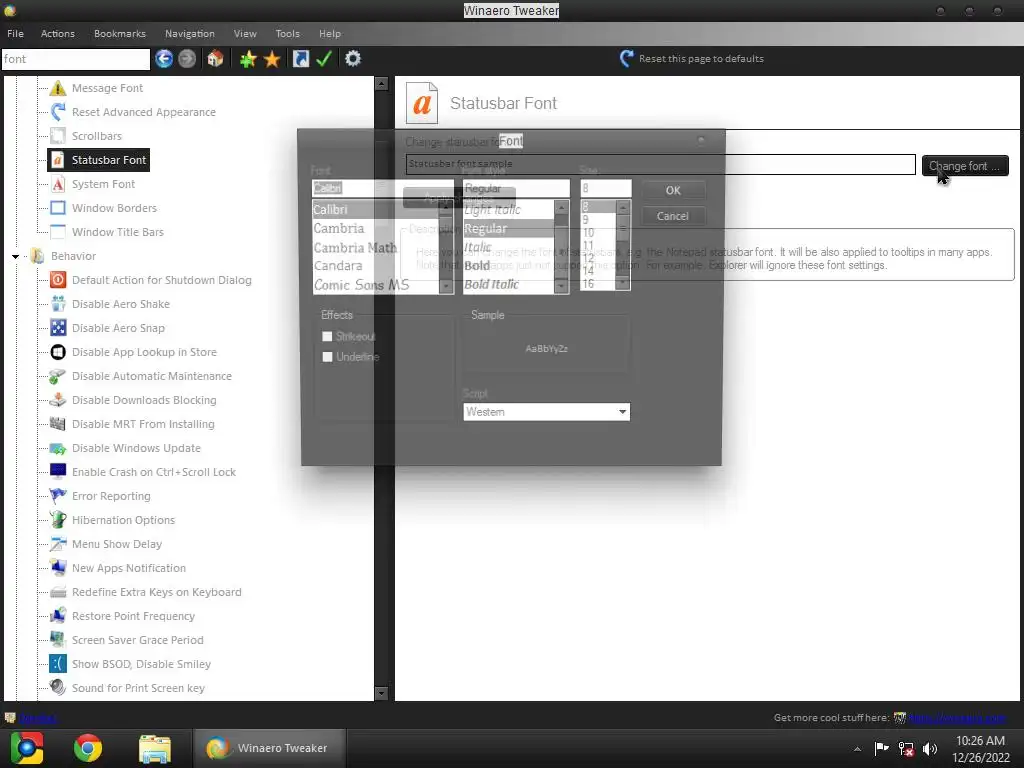Screen dimensions: 1024x768
Task: Click Show BSOD, Disable Smiley icon
Action: 58,664
